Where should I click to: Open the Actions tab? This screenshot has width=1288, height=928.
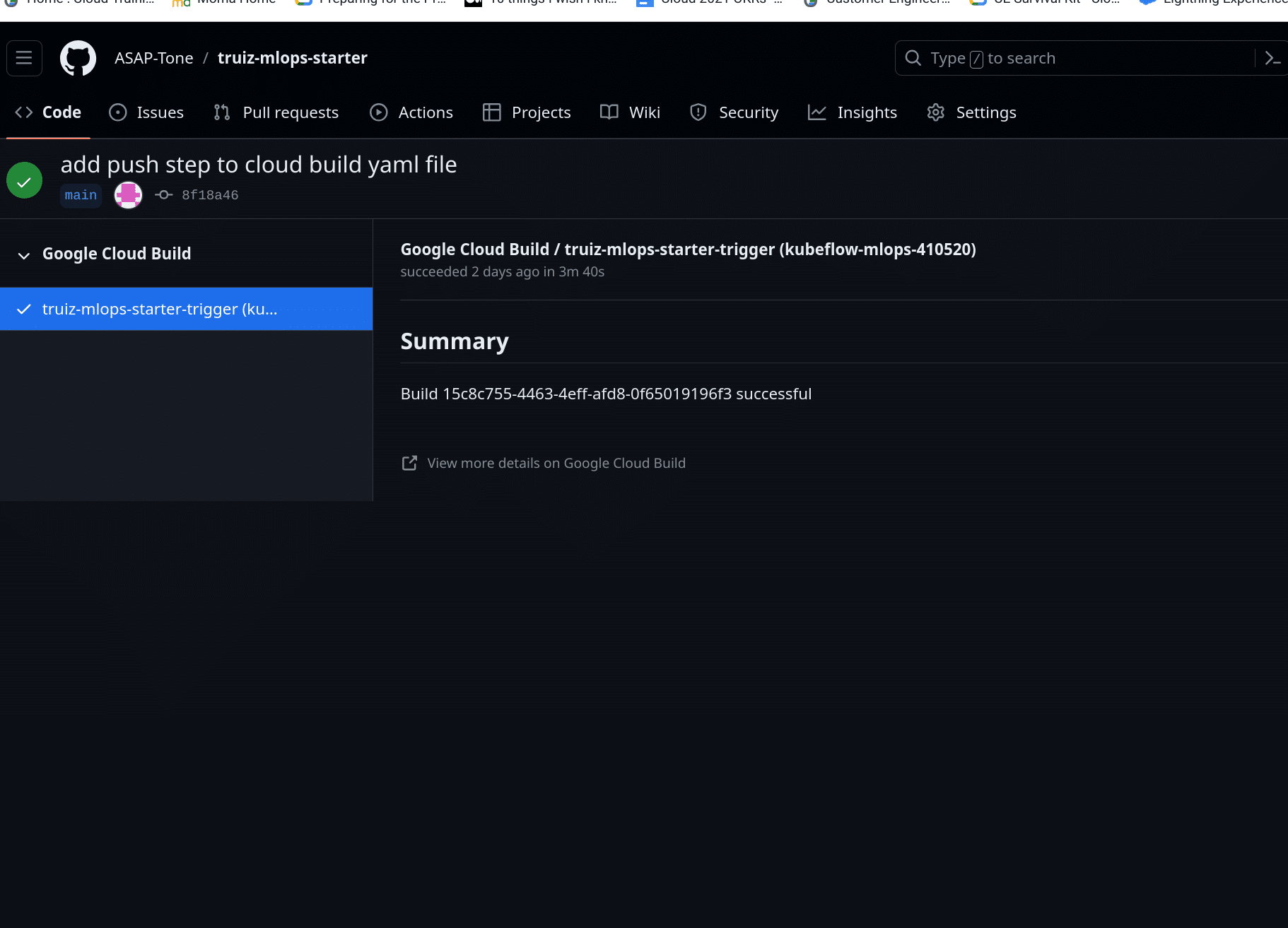click(x=411, y=112)
